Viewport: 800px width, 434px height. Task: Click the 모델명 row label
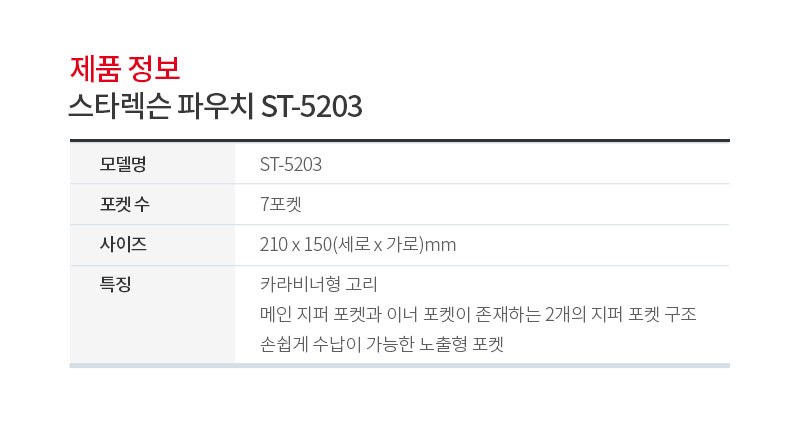click(x=123, y=164)
